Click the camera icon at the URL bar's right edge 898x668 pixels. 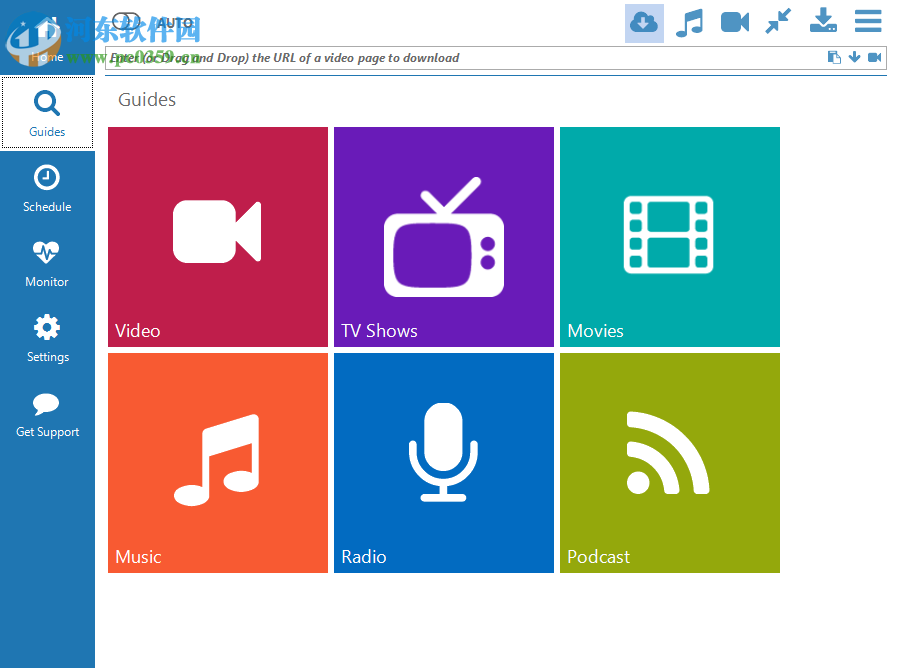click(874, 57)
